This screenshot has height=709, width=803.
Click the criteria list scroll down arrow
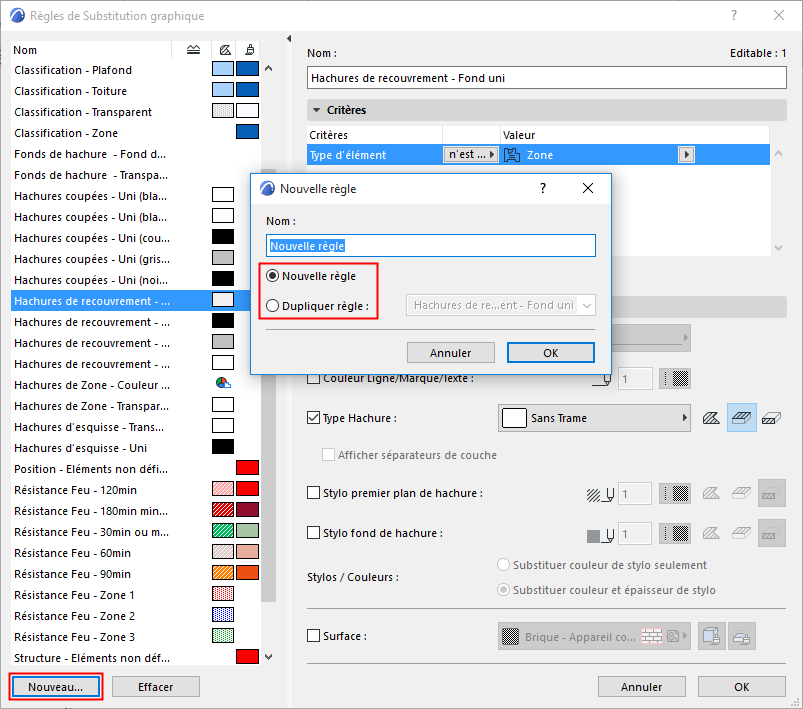coord(778,248)
